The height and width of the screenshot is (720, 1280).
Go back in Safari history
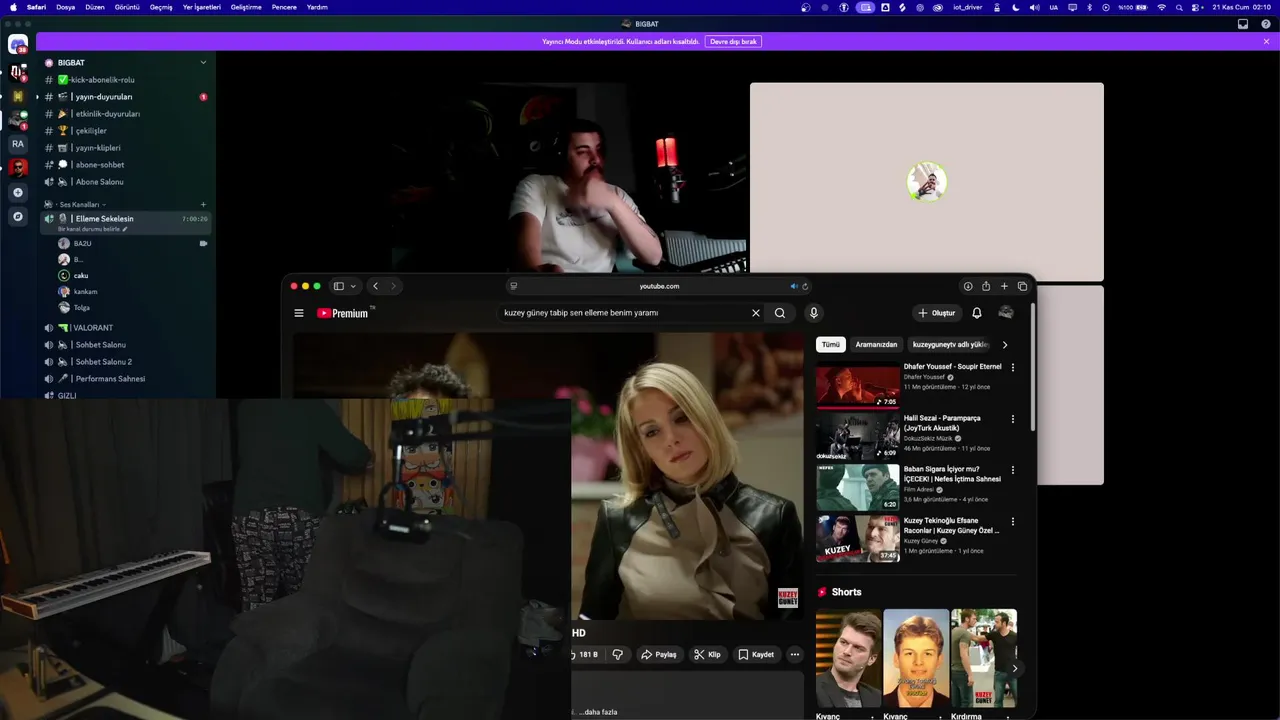coord(375,286)
